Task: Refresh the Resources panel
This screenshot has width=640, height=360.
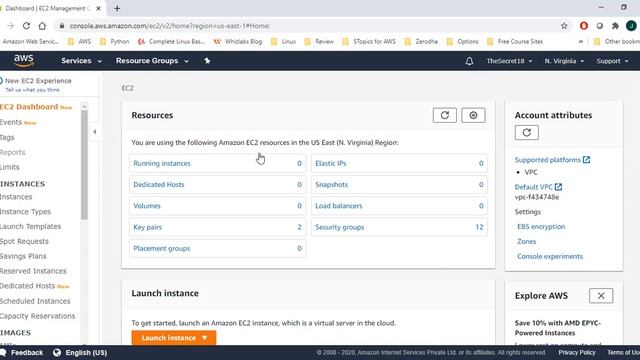Action: (x=444, y=115)
